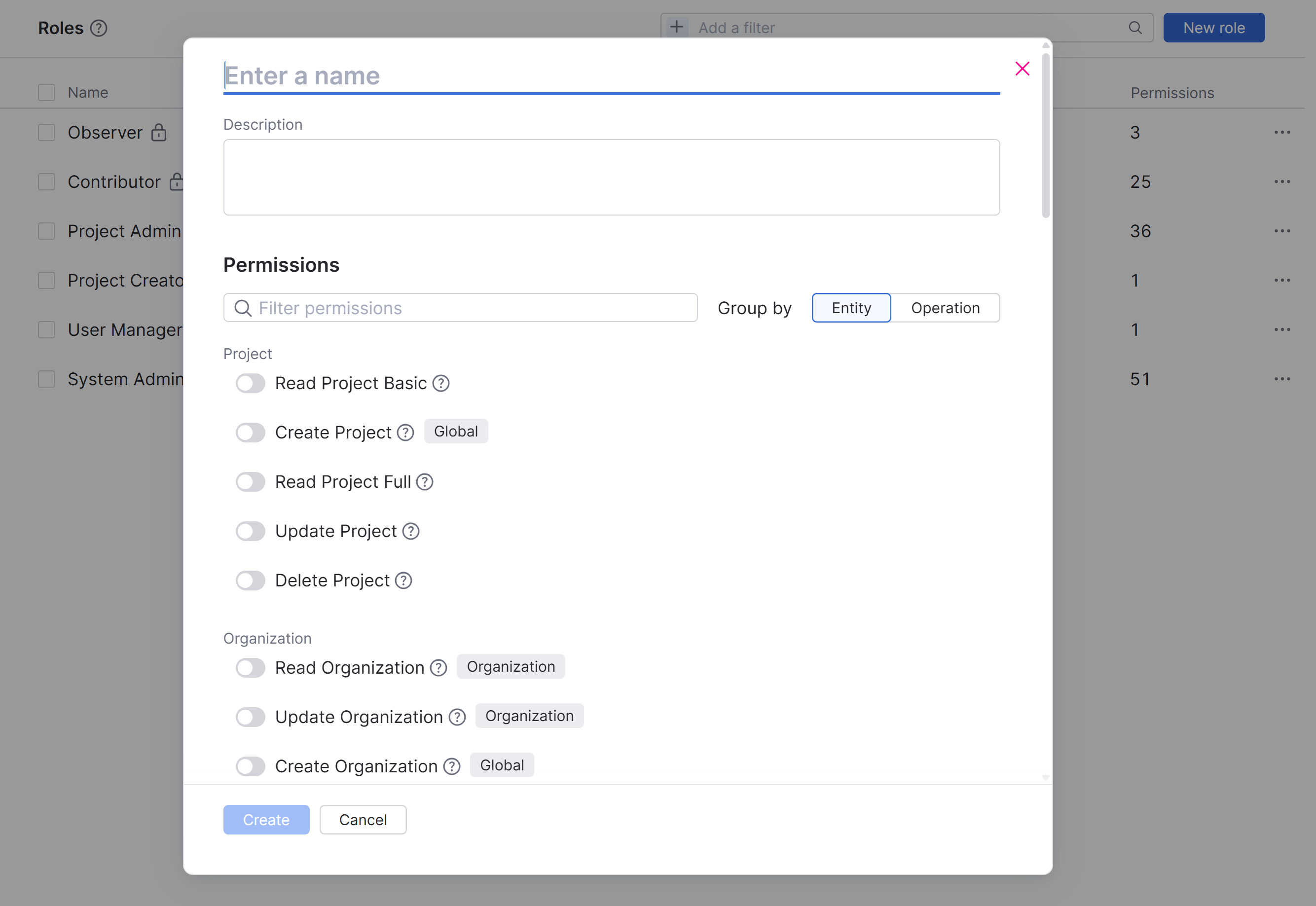Open more options for System Admin row
The width and height of the screenshot is (1316, 906).
click(1282, 379)
